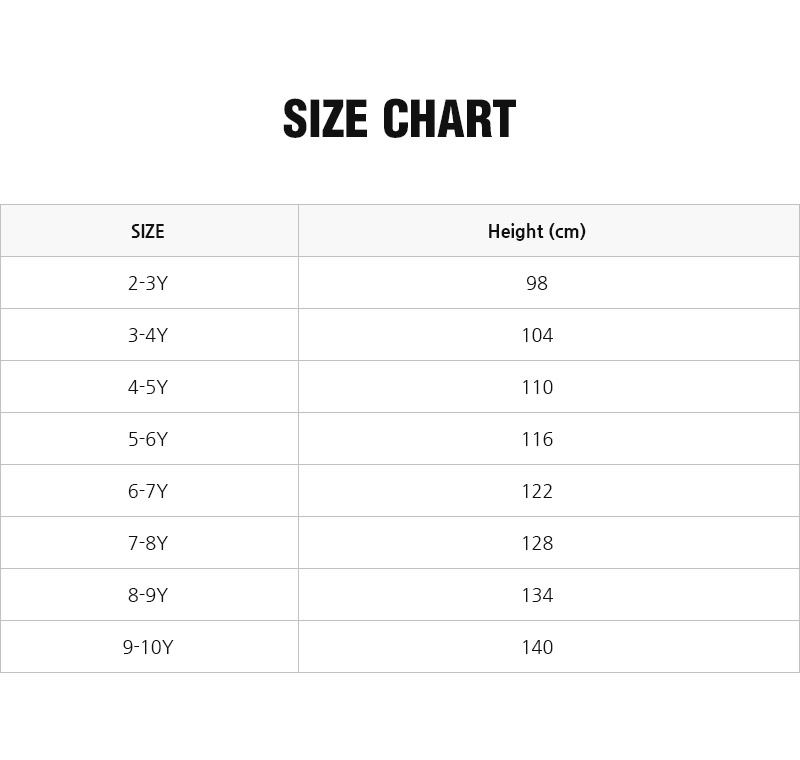
Task: Choose the 6-7Y size cell
Action: pos(148,491)
